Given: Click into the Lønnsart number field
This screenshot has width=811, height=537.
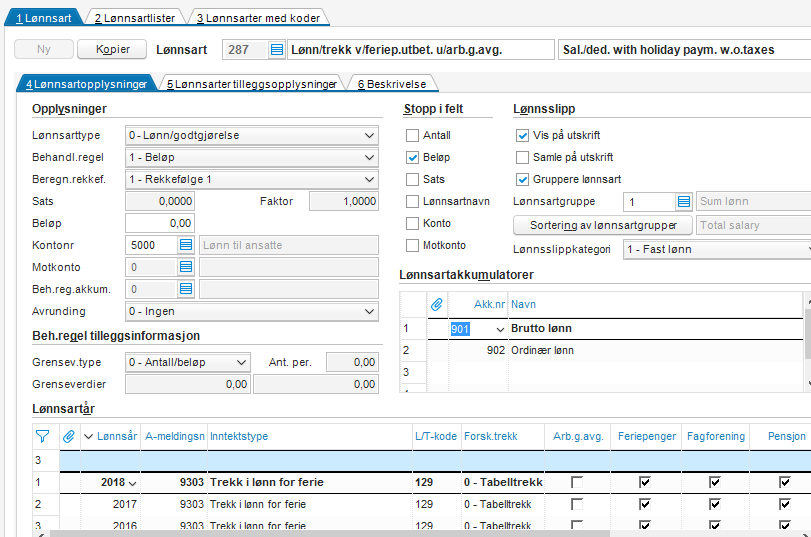Looking at the screenshot, I should click(245, 50).
